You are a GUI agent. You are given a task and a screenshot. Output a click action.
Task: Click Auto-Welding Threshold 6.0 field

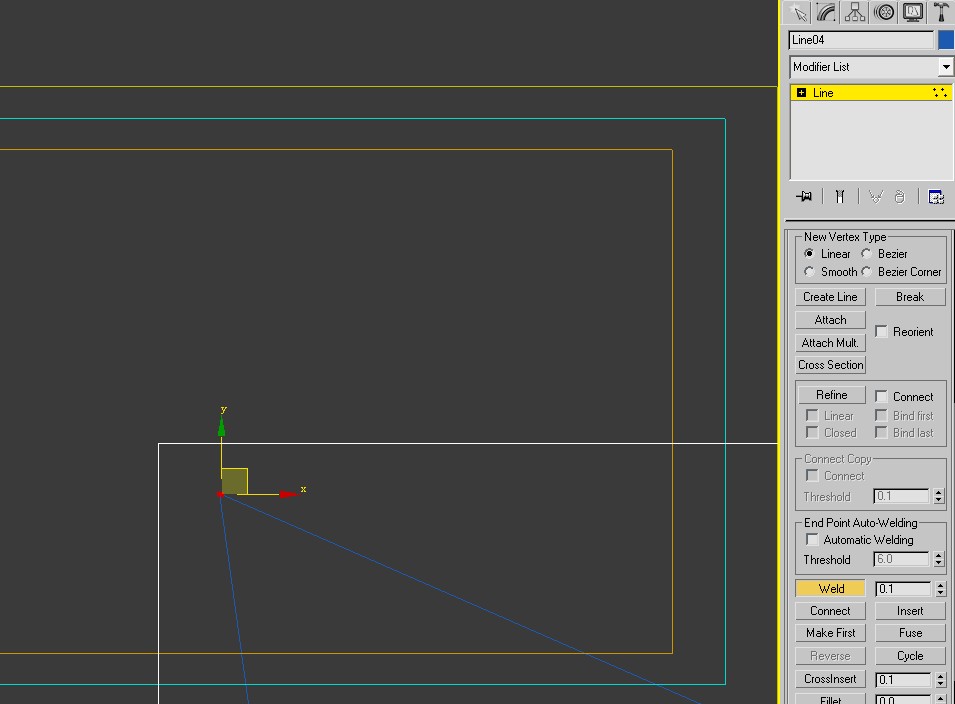point(901,559)
